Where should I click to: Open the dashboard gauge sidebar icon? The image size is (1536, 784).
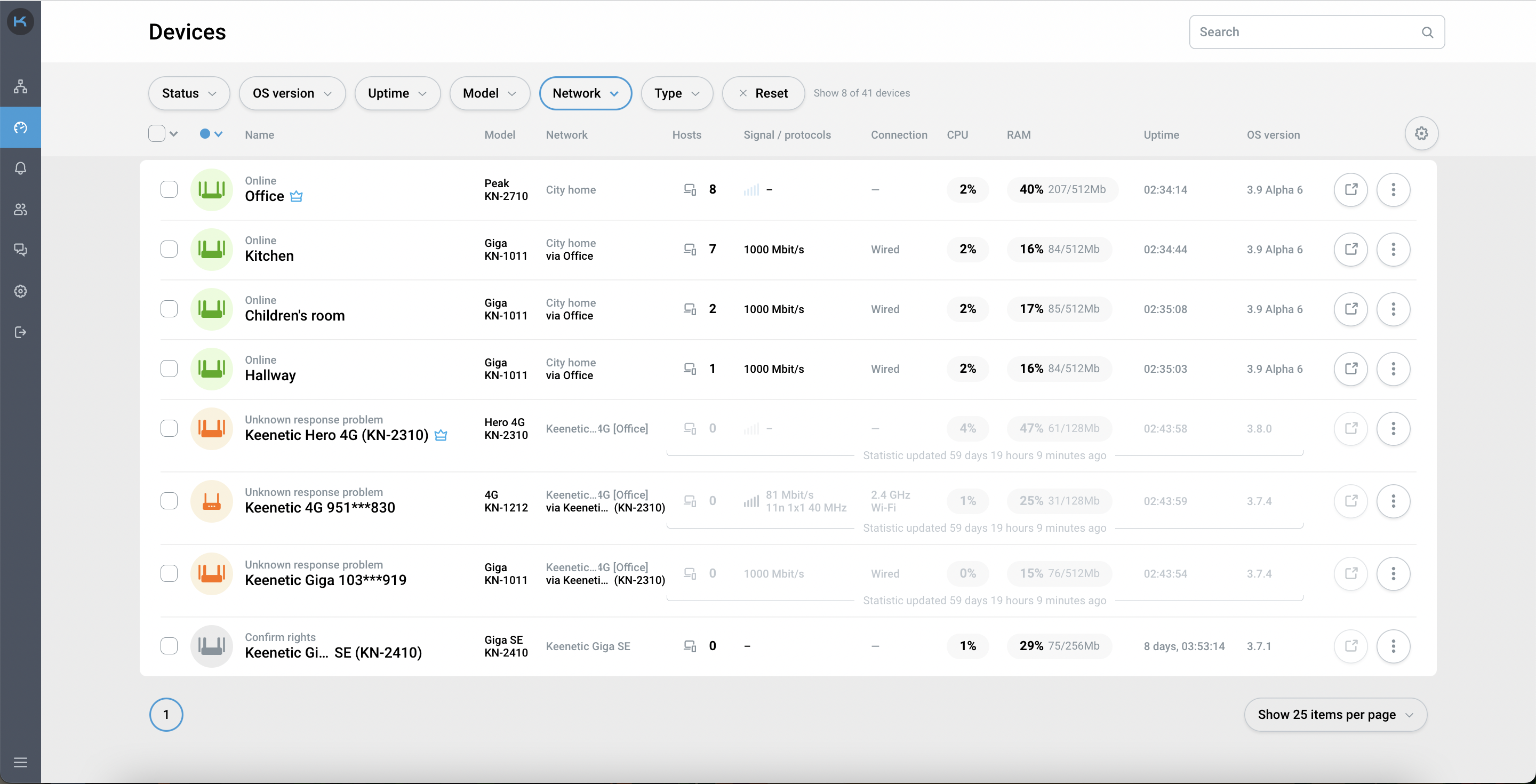click(x=20, y=127)
